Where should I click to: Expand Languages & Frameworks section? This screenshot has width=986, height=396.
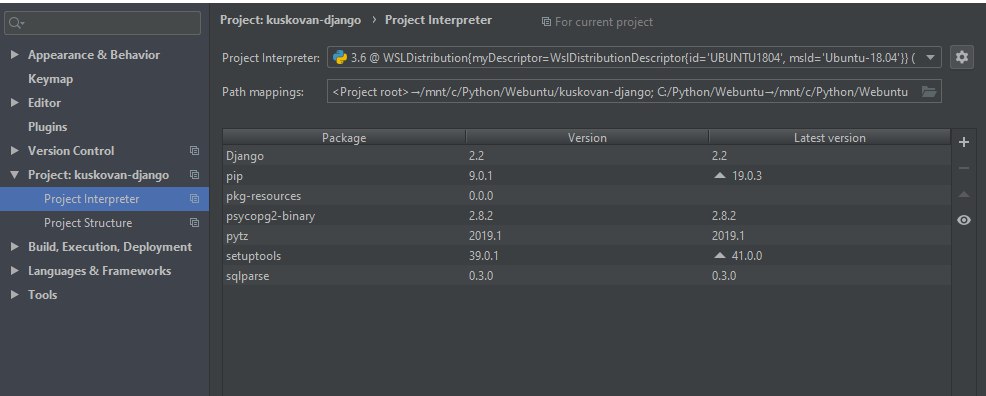click(x=14, y=271)
